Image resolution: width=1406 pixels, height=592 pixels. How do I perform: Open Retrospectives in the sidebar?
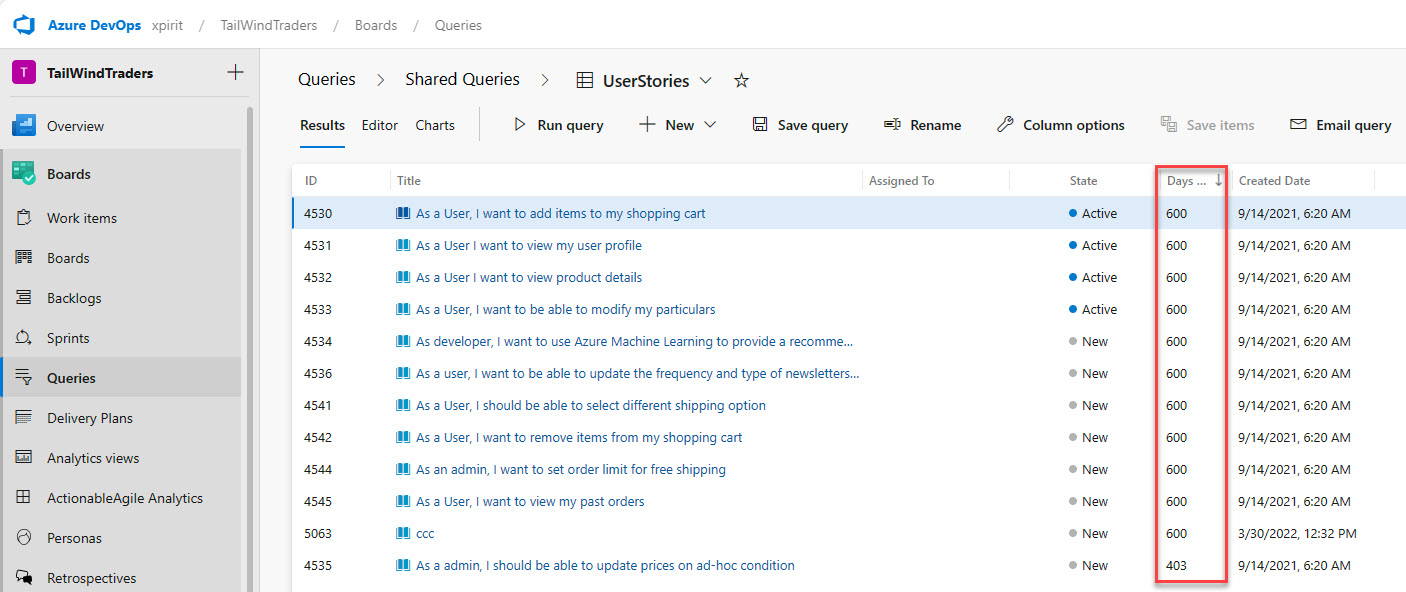point(91,578)
